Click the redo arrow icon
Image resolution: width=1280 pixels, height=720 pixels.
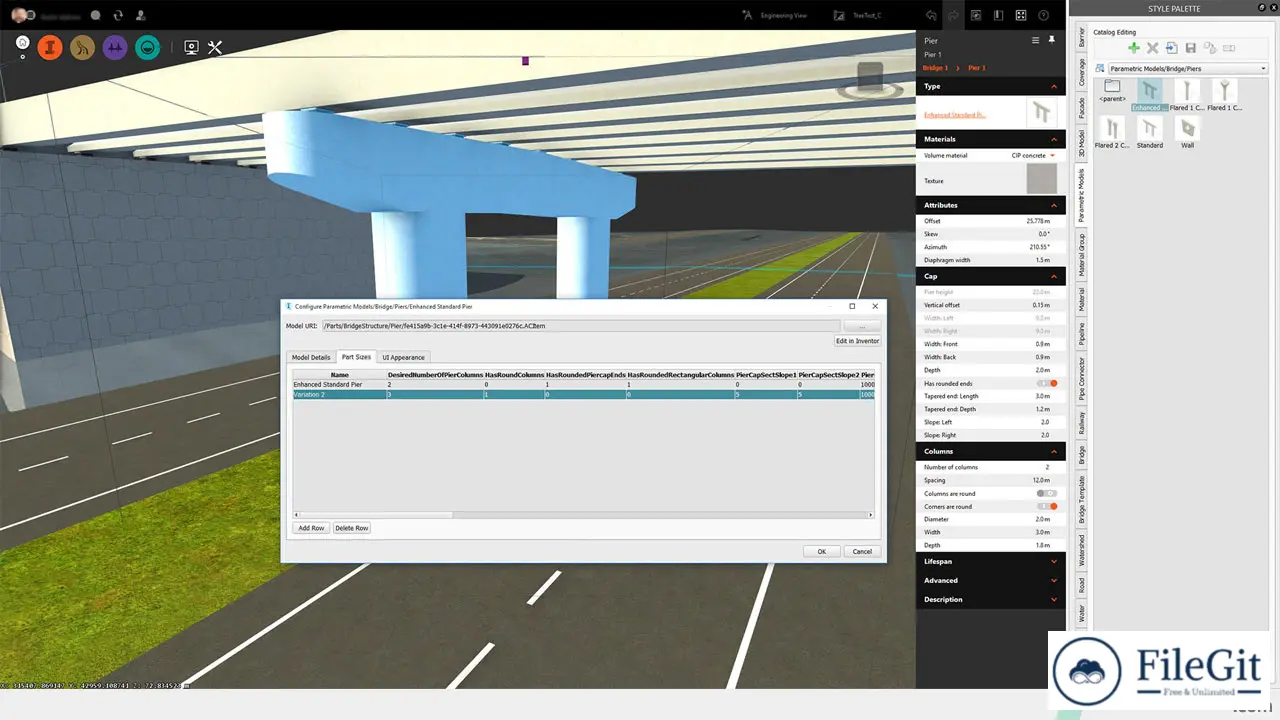click(953, 15)
